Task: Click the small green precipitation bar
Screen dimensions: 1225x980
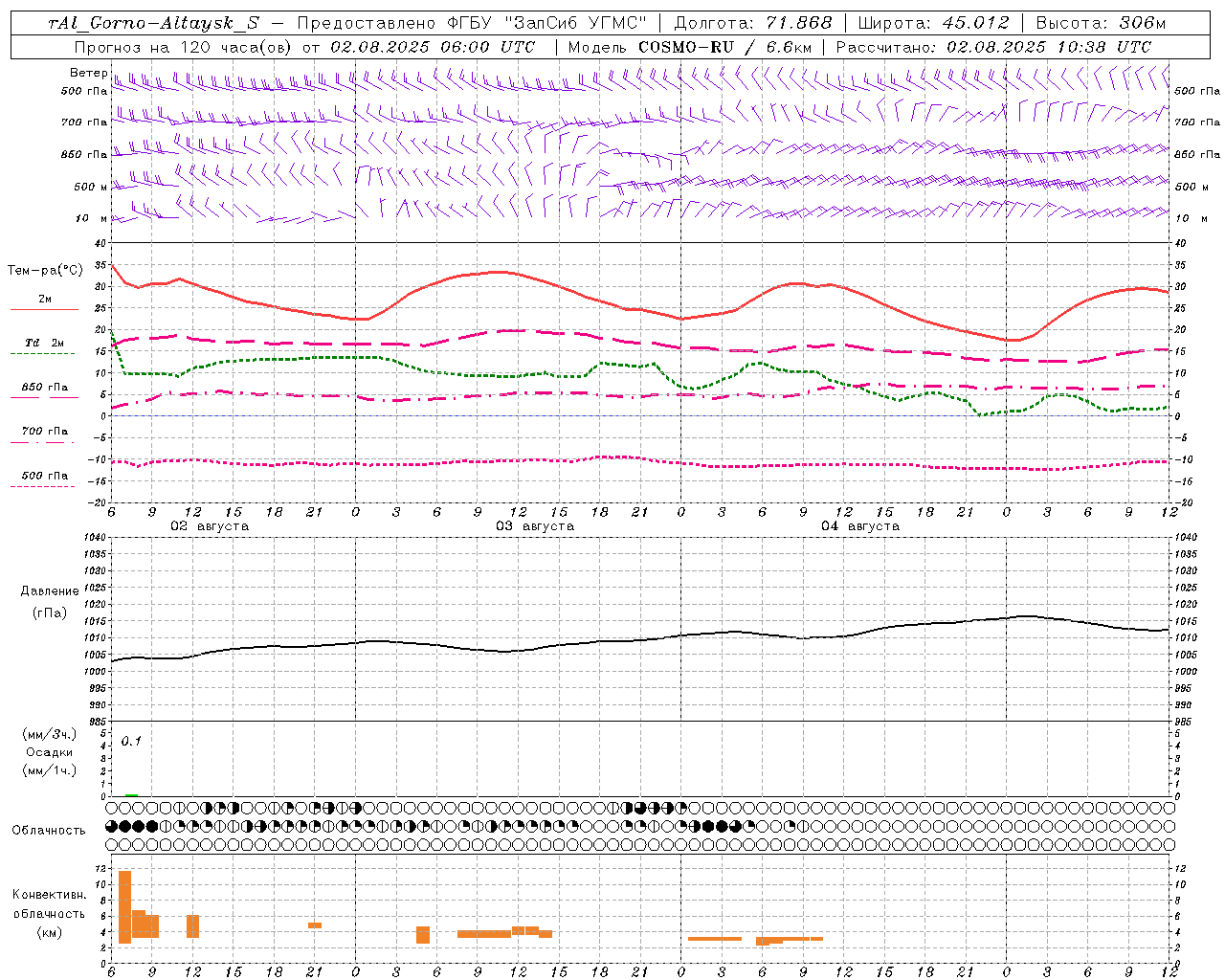Action: click(x=131, y=794)
